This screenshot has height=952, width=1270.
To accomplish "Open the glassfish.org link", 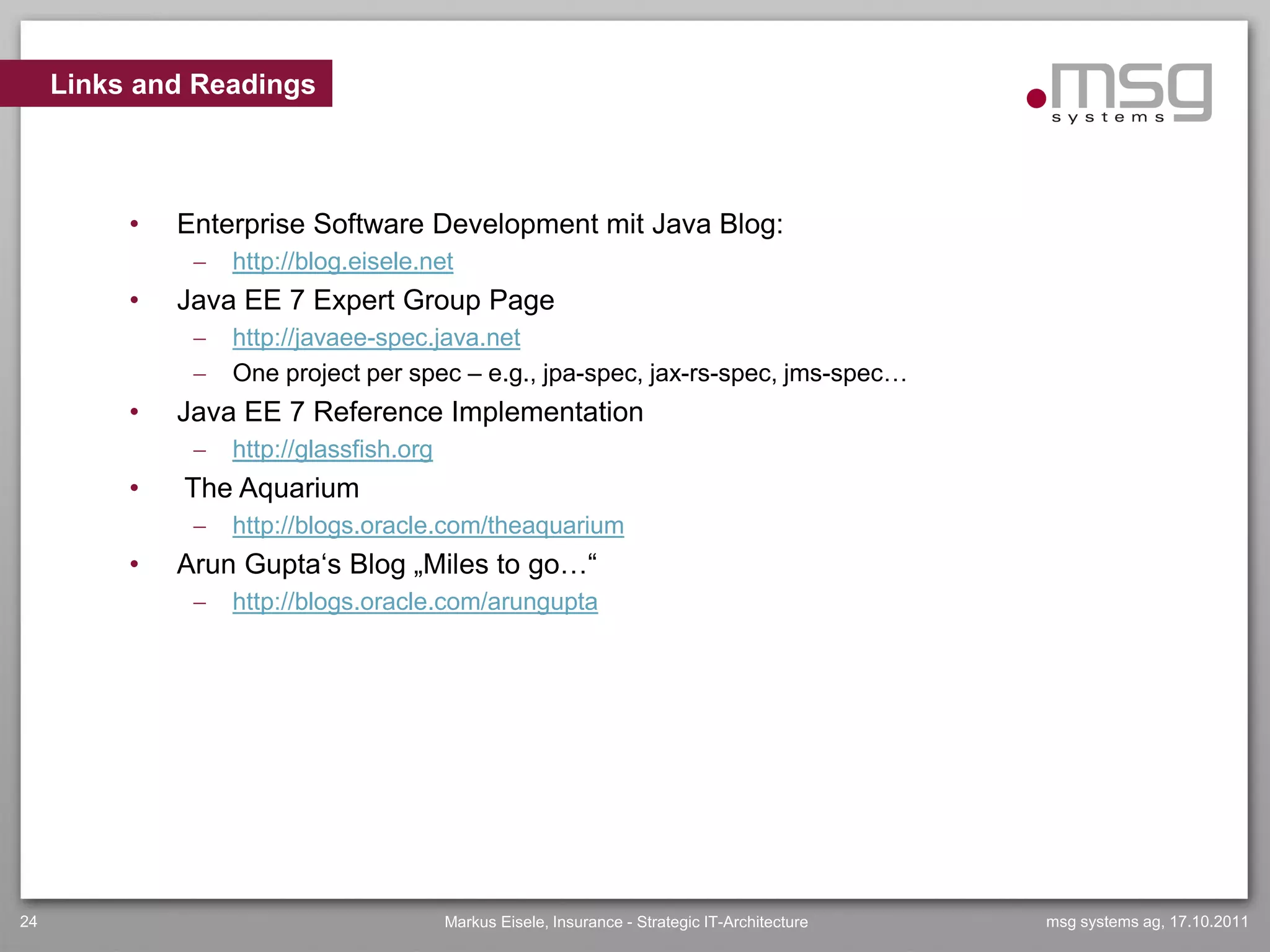I will 332,449.
